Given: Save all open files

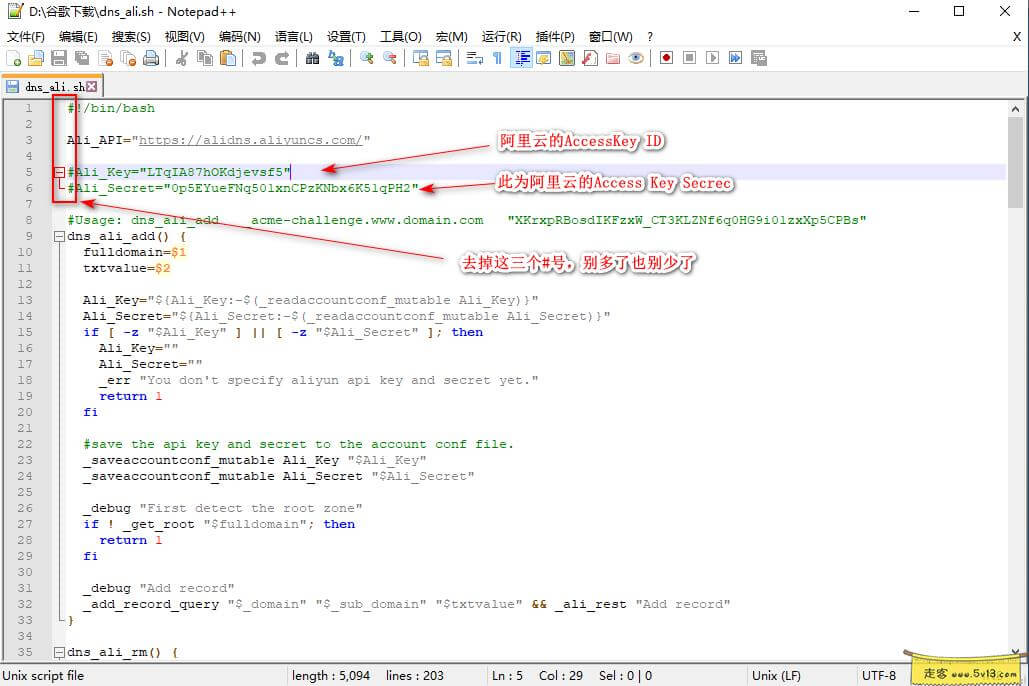Looking at the screenshot, I should 80,59.
